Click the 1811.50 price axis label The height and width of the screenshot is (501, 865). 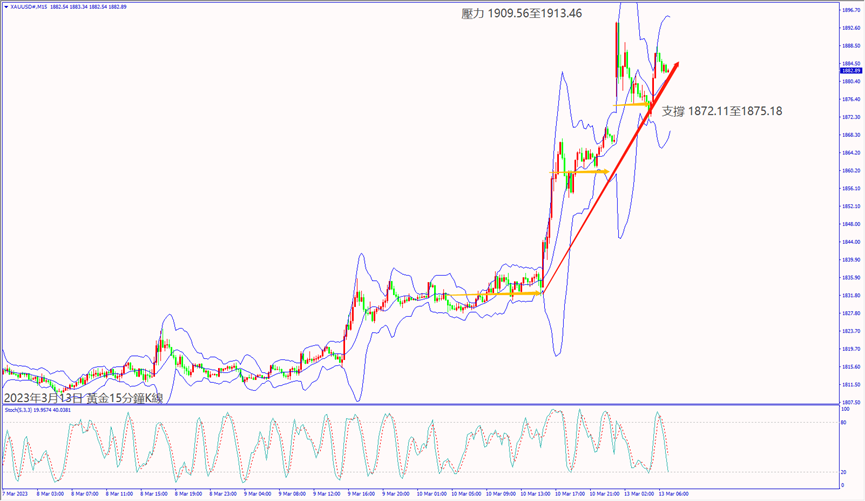(851, 385)
